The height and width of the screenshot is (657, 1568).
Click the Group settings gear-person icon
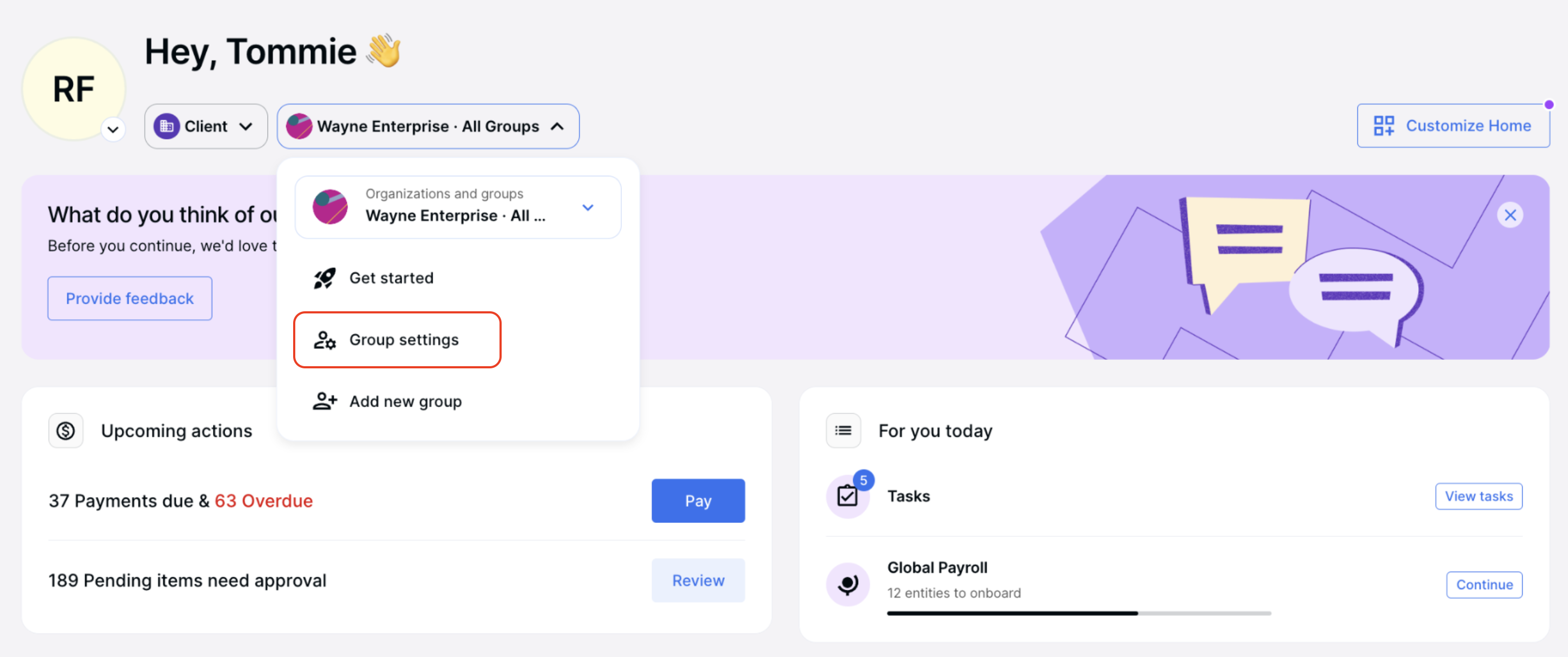pyautogui.click(x=324, y=340)
